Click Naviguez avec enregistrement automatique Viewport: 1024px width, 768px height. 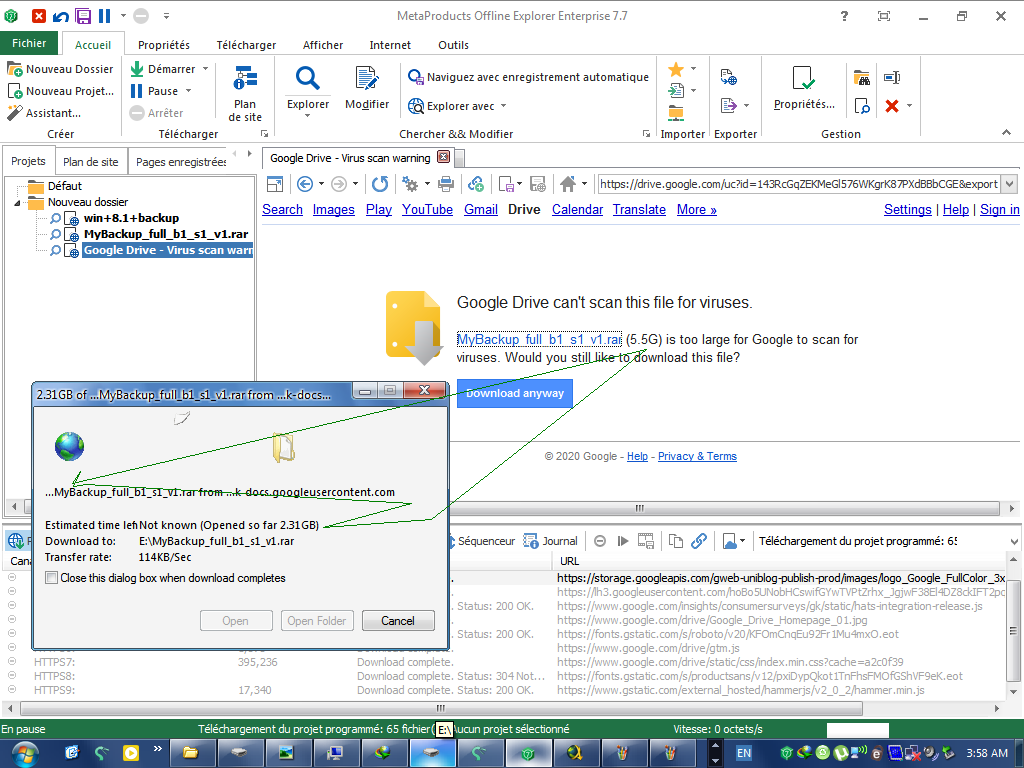coord(528,77)
